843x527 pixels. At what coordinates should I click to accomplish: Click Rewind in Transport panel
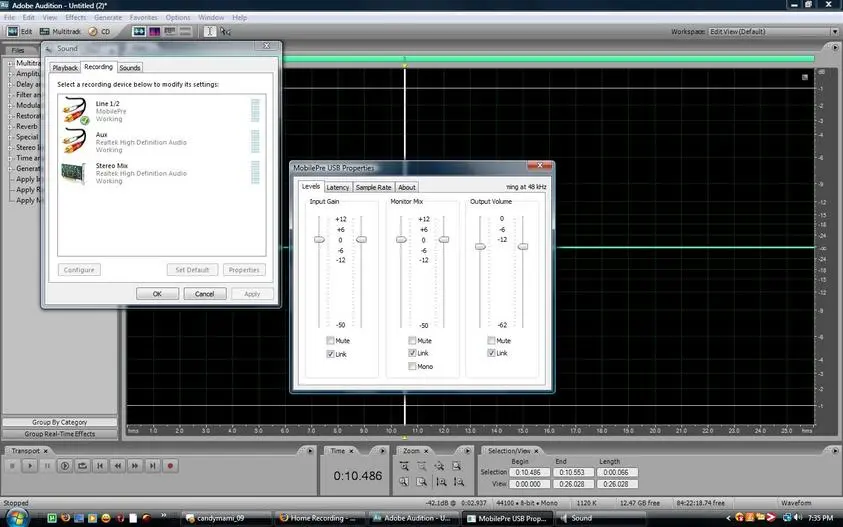(x=118, y=466)
